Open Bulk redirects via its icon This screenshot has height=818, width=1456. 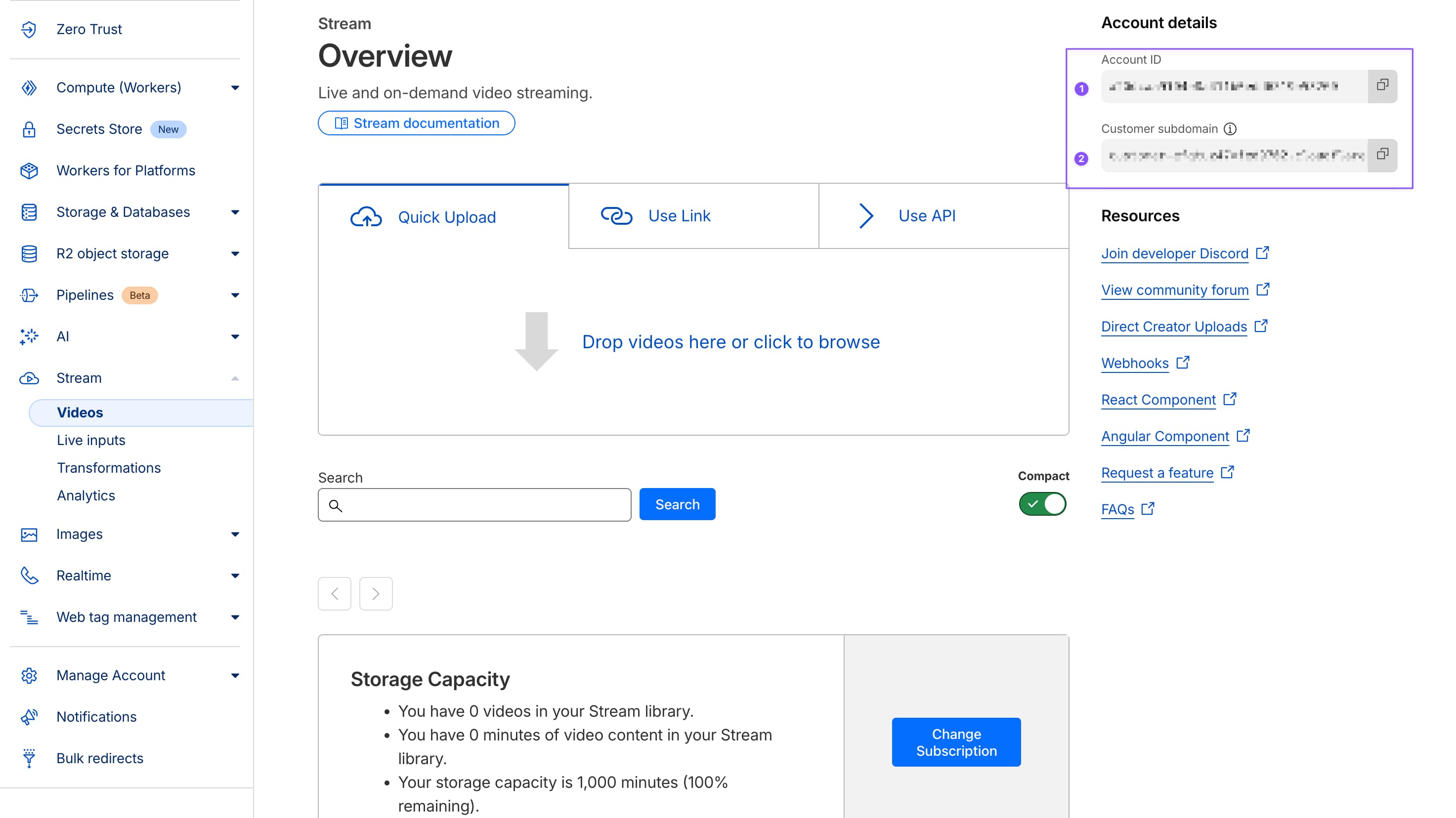[x=29, y=758]
